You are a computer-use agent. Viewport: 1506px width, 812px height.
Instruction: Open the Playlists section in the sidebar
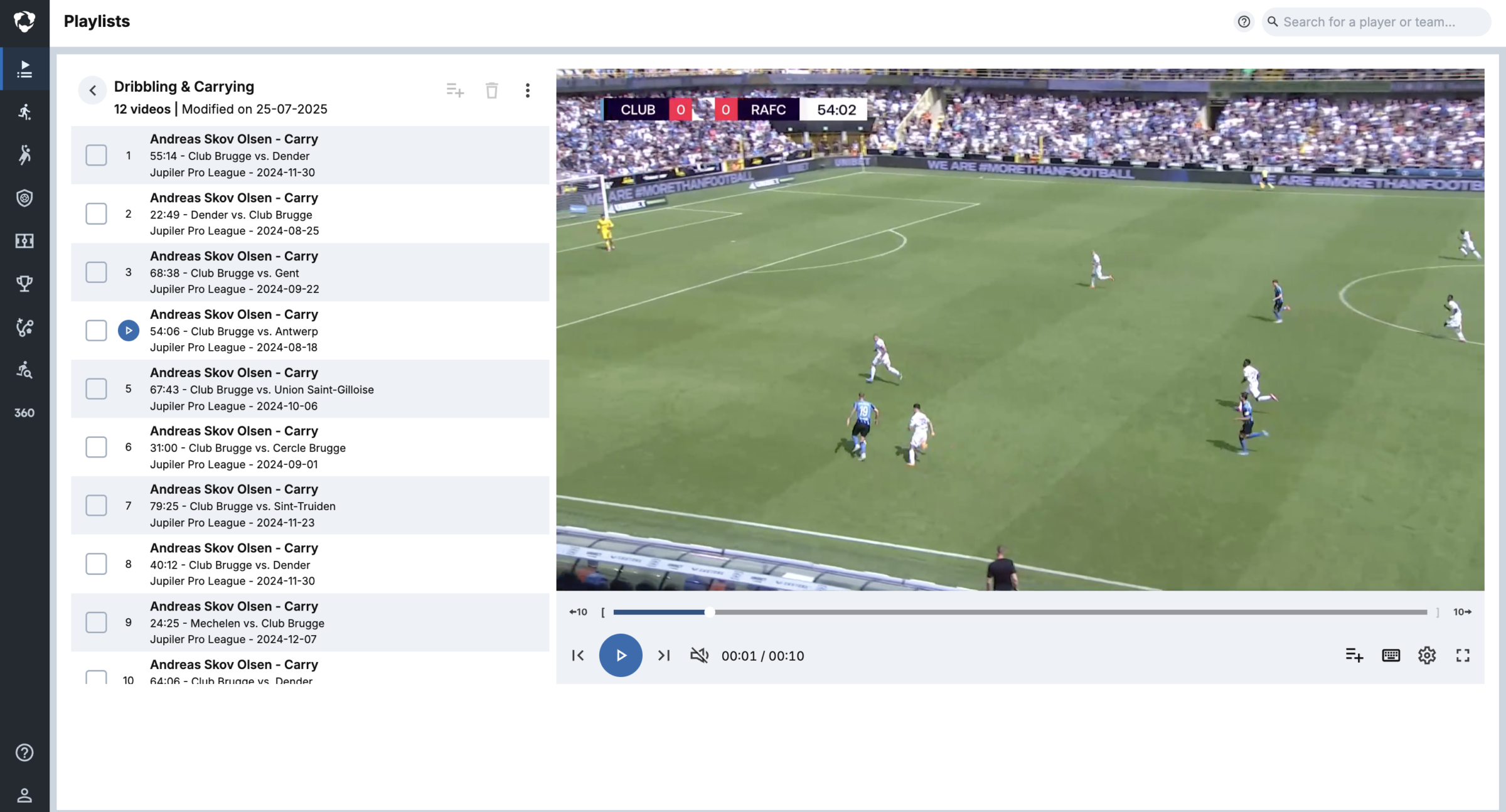pos(24,69)
